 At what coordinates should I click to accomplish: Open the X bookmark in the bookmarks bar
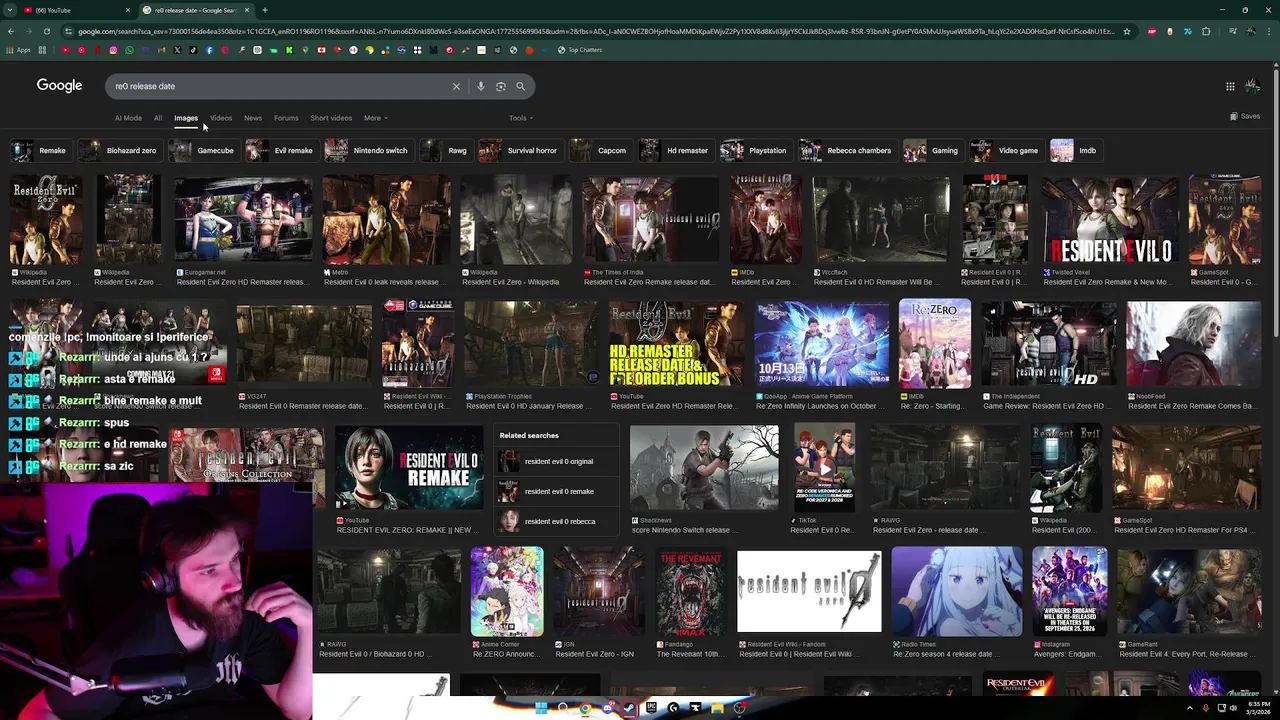tap(177, 50)
